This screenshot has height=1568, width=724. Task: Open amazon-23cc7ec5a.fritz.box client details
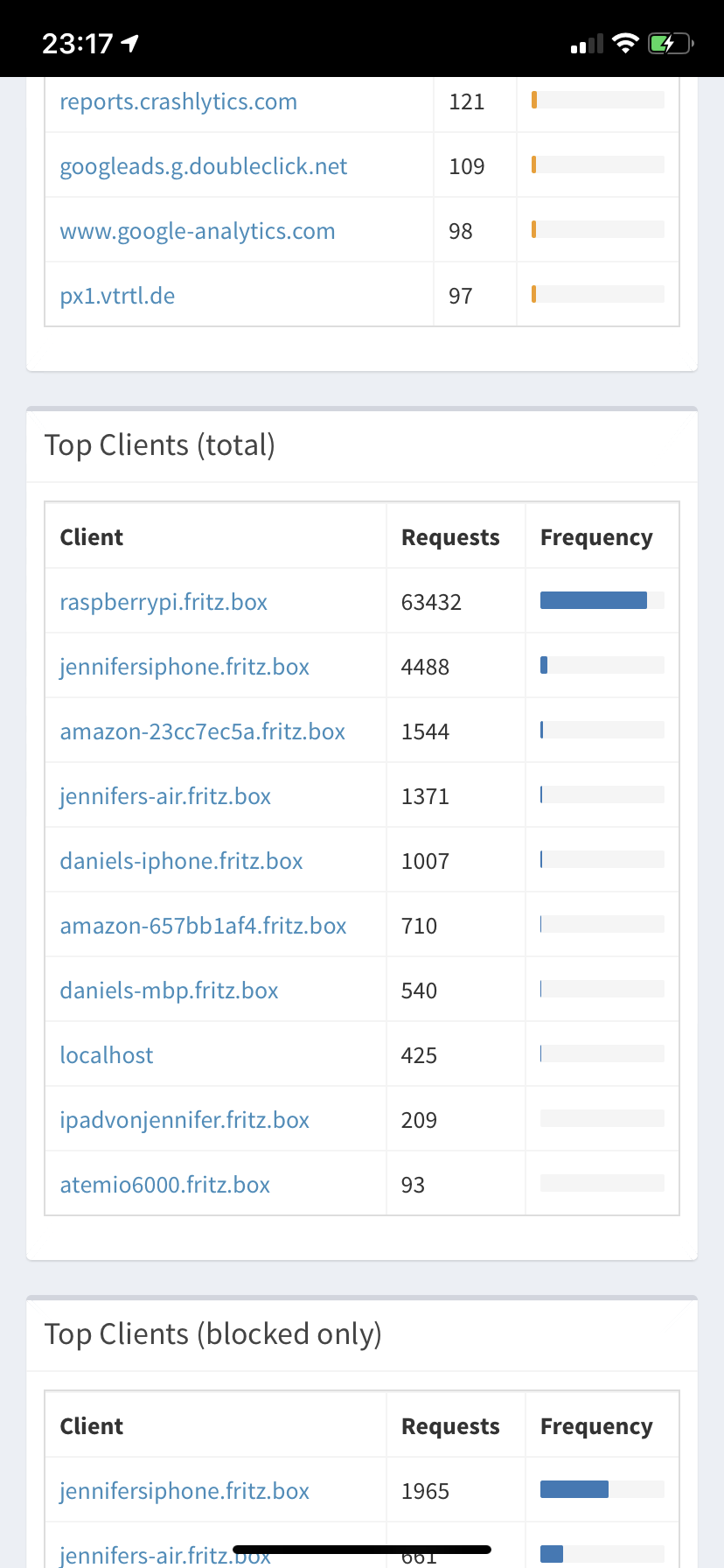203,731
